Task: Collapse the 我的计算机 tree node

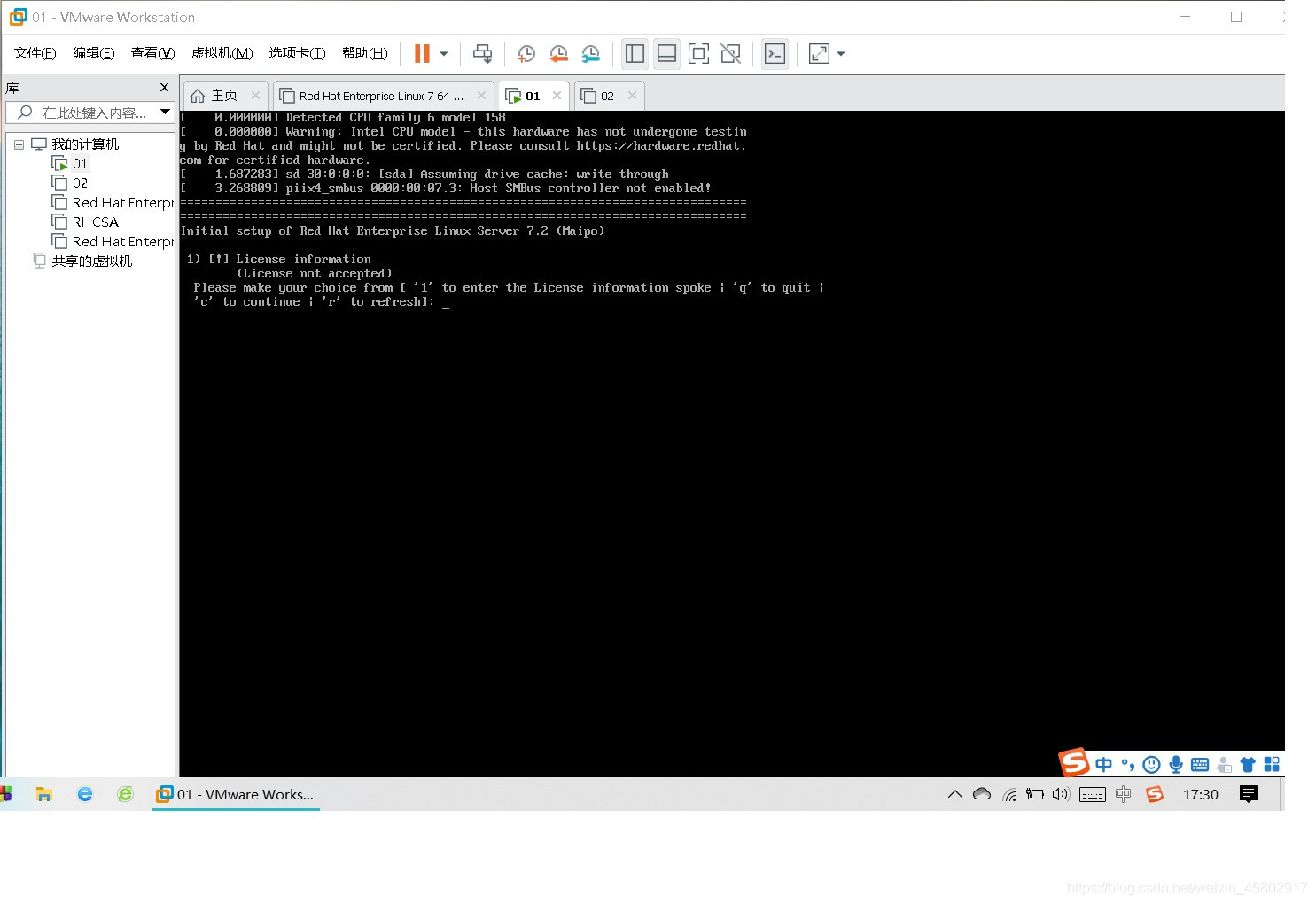Action: point(19,144)
